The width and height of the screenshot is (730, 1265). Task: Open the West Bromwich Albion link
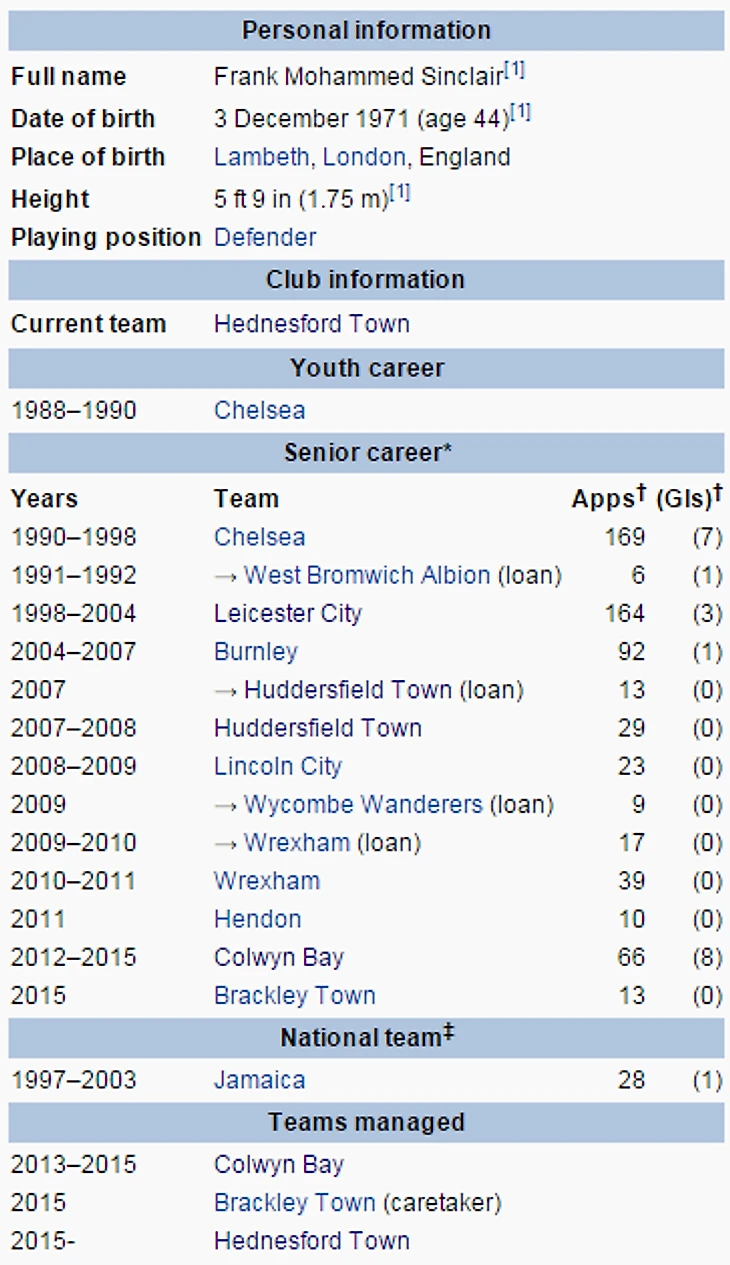367,575
